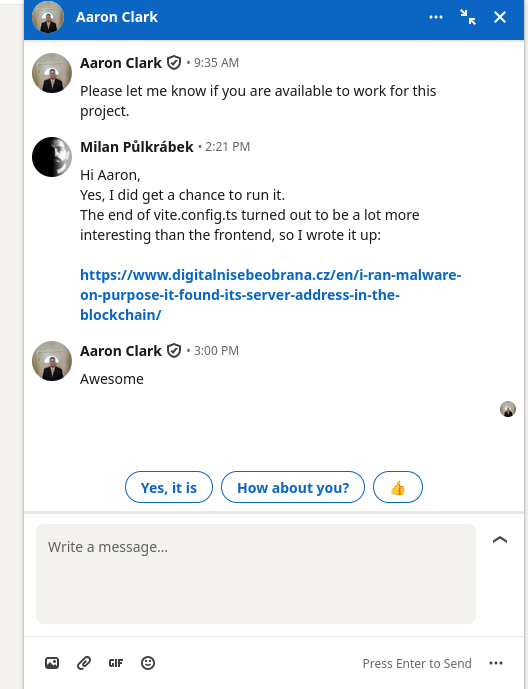Open Milan Půlkrábek's name link in message
The width and height of the screenshot is (528, 689).
pyautogui.click(x=137, y=147)
